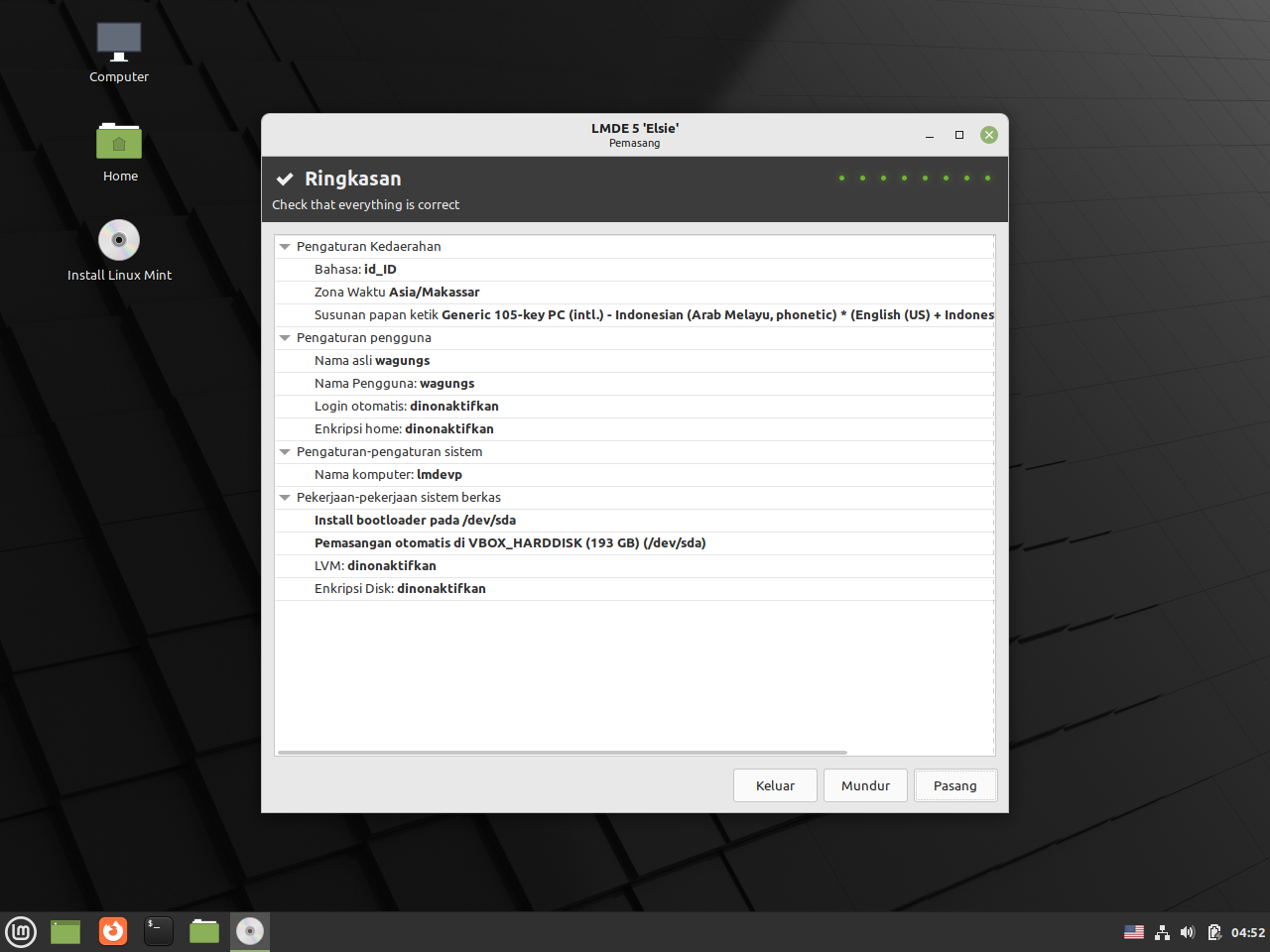Select the Nama Pengguna: wagungs row
Screen dimensions: 1270x952
635,384
